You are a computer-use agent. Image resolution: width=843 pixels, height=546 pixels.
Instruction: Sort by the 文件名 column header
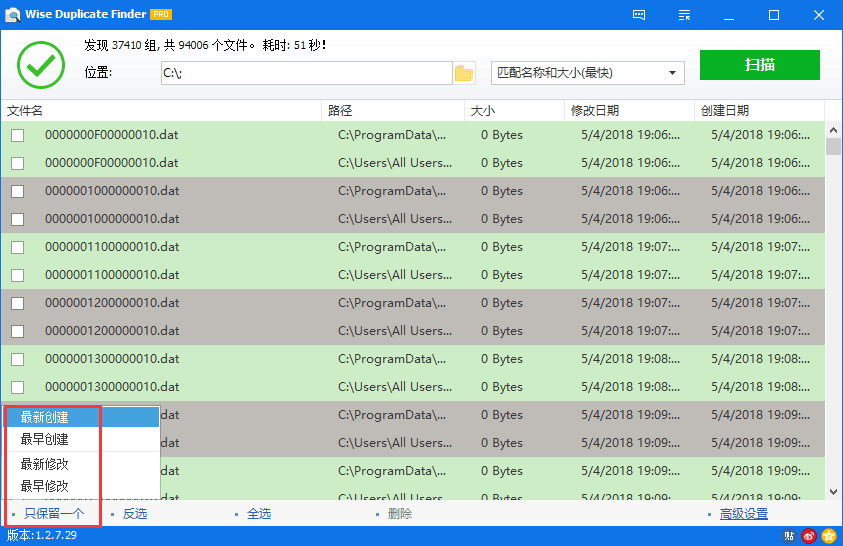pos(161,111)
